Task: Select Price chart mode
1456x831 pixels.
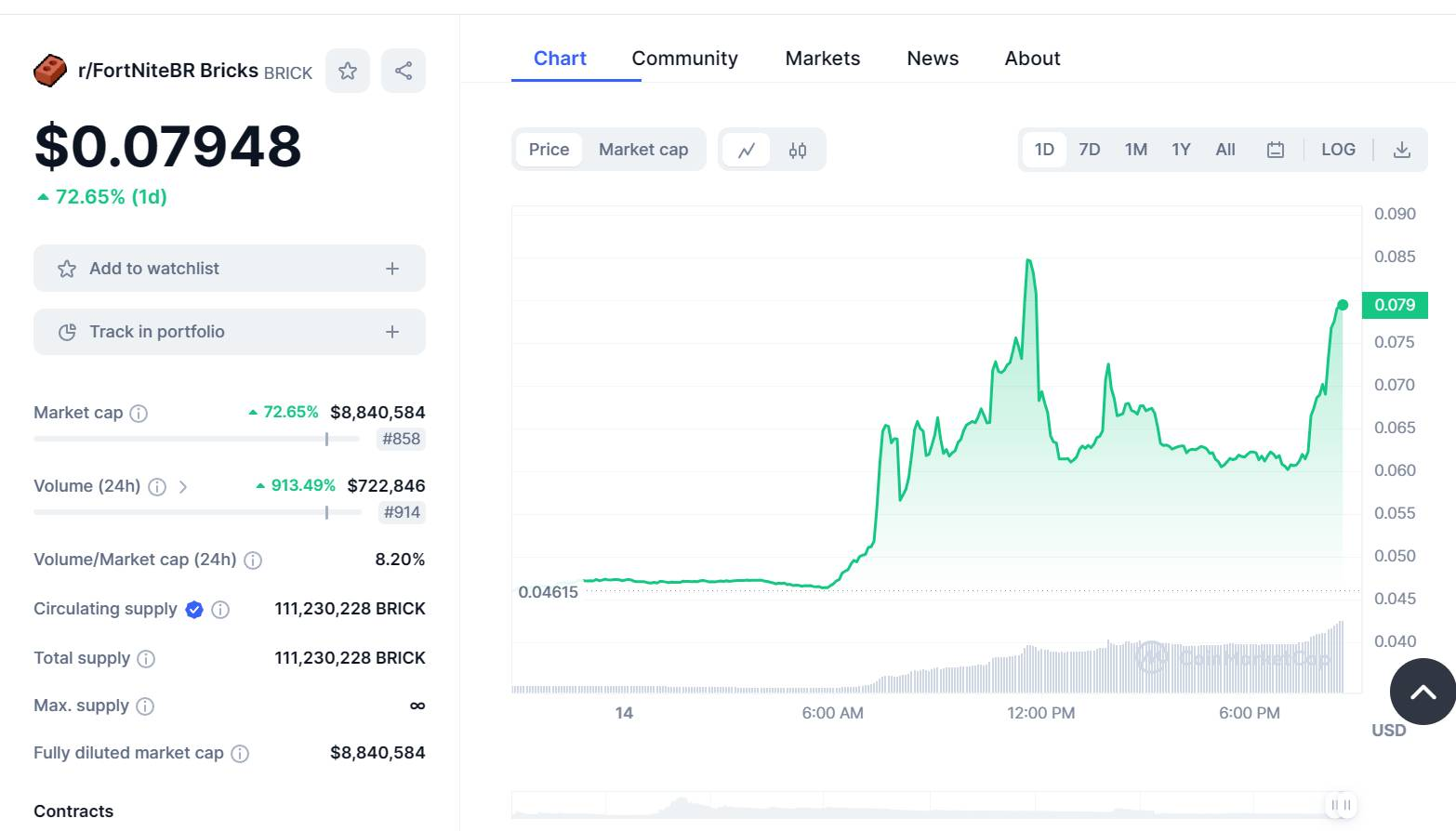Action: [x=549, y=150]
